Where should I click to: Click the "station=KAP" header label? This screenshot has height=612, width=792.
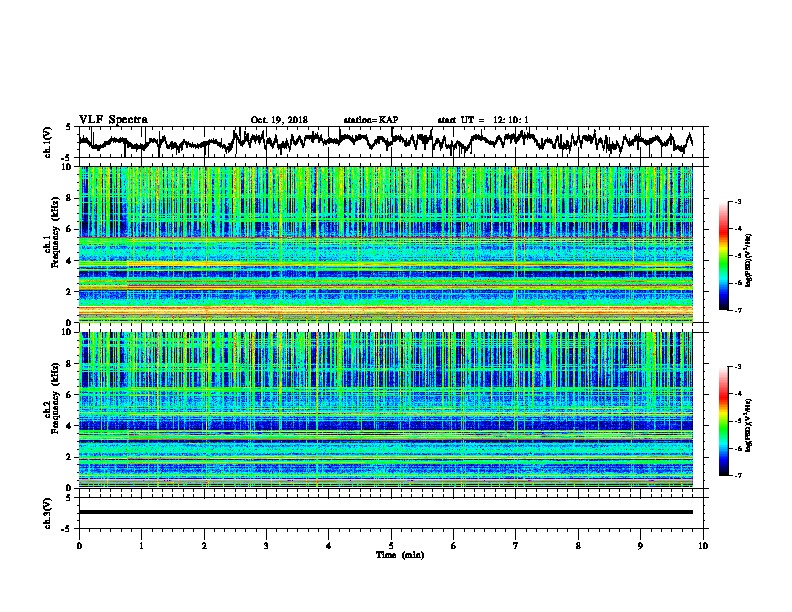[x=371, y=120]
